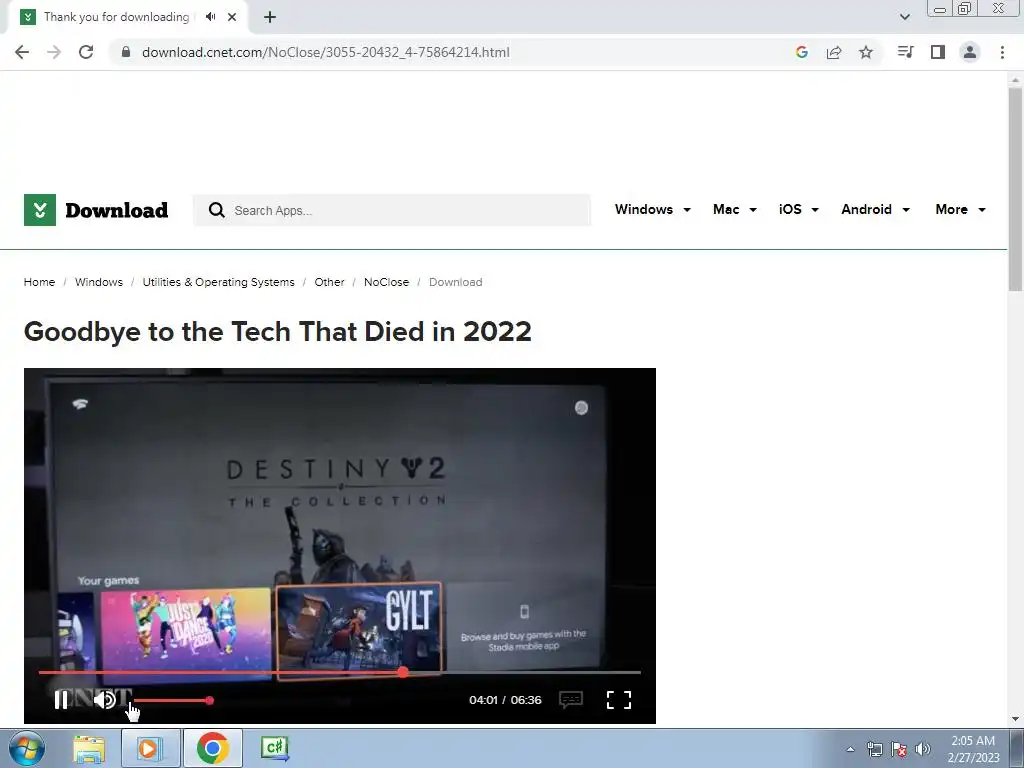1024x768 pixels.
Task: Expand the iOS menu
Action: 799,210
